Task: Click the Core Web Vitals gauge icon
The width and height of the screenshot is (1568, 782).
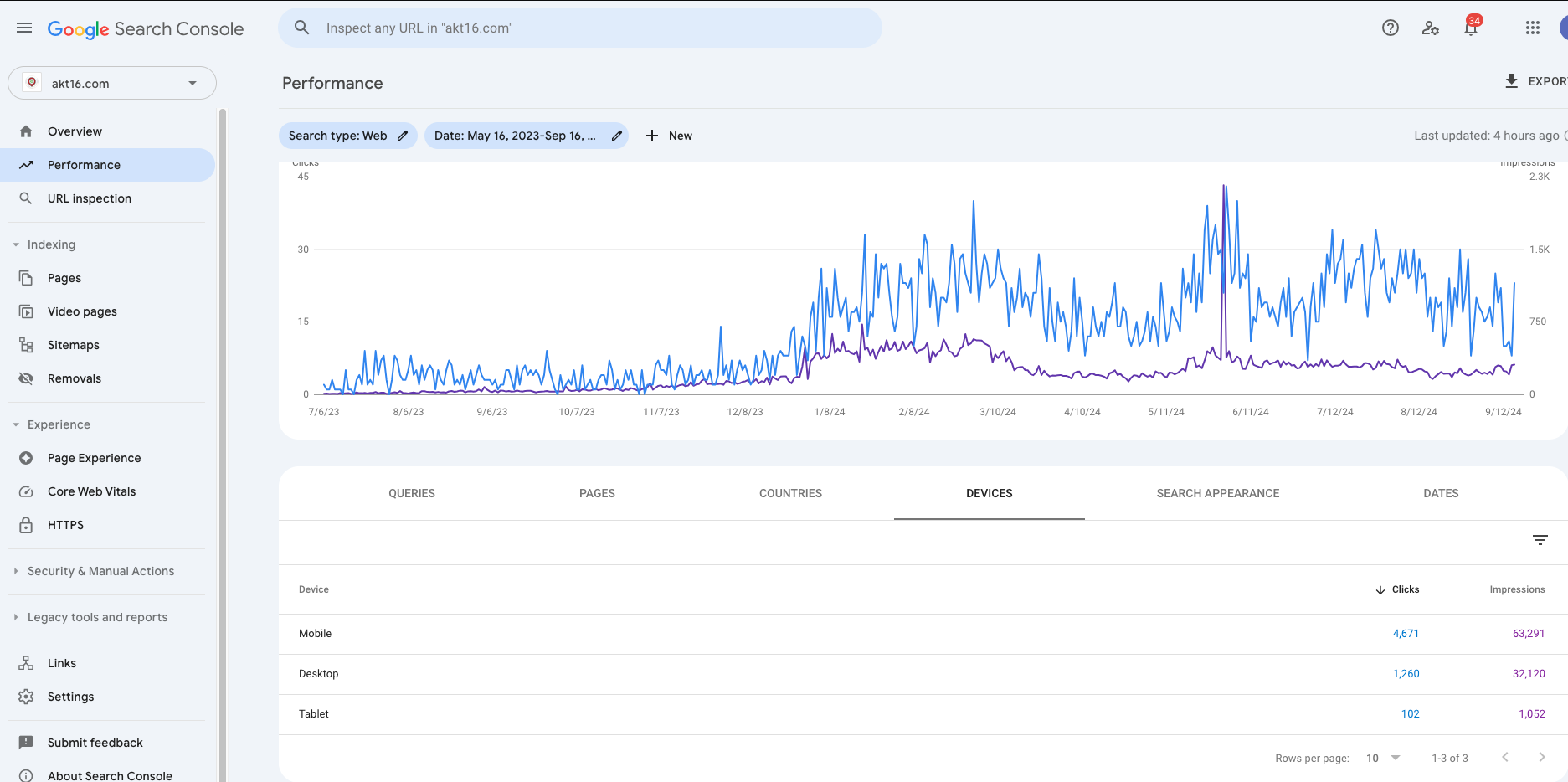Action: [26, 491]
